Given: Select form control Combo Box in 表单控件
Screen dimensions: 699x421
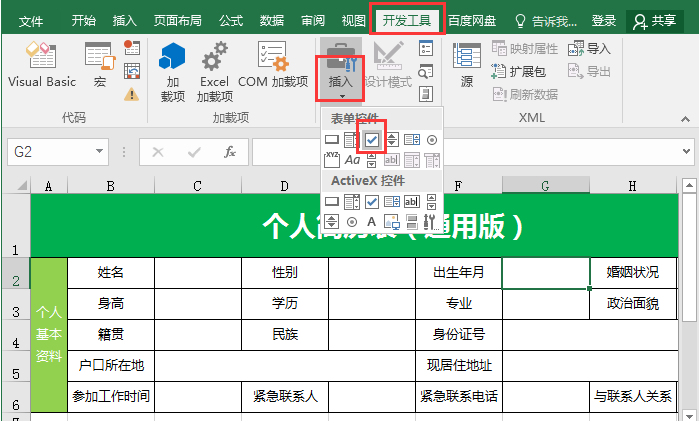Looking at the screenshot, I should (351, 140).
